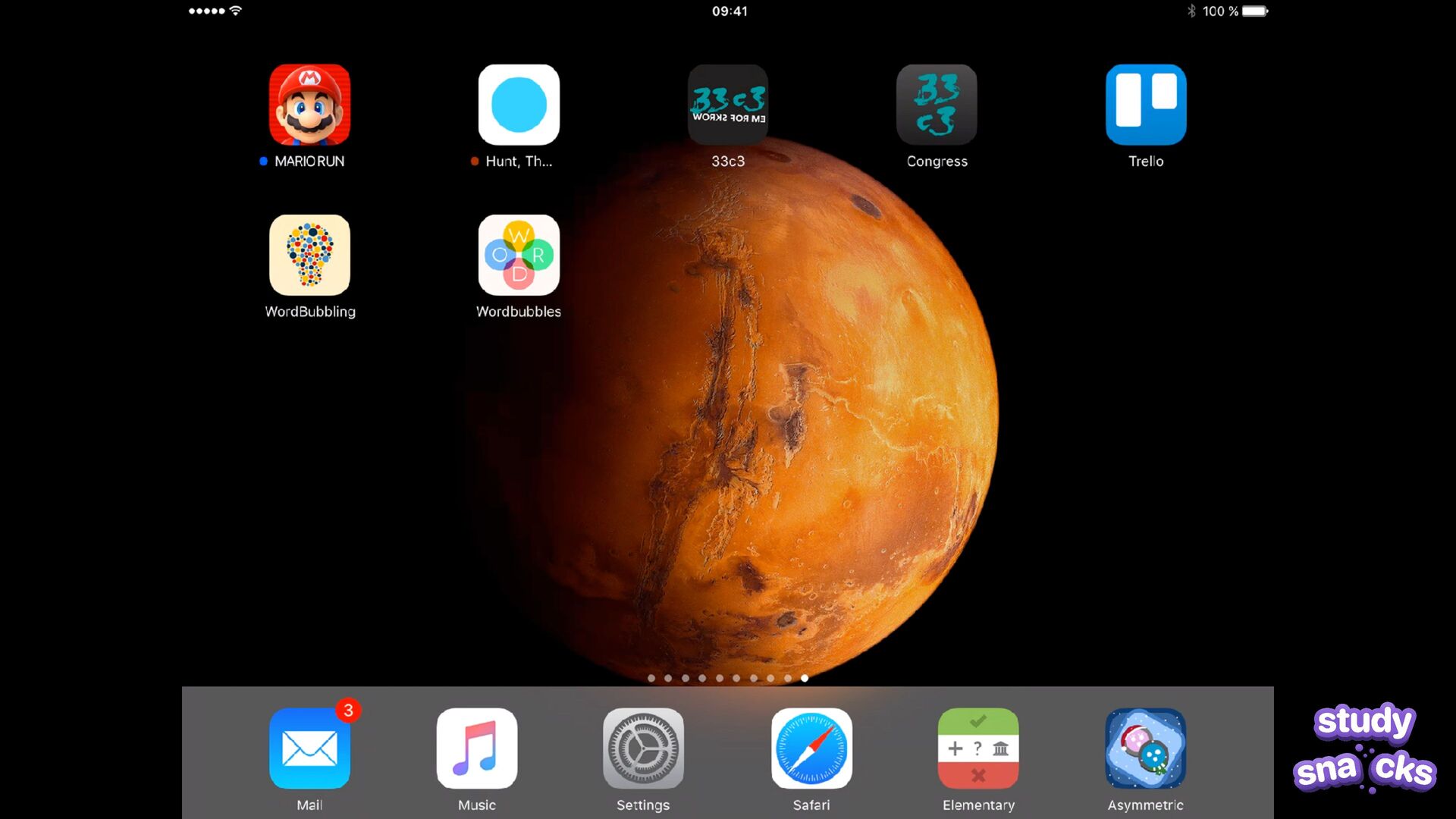
Task: Open the Elementary app in dock
Action: pyautogui.click(x=978, y=748)
